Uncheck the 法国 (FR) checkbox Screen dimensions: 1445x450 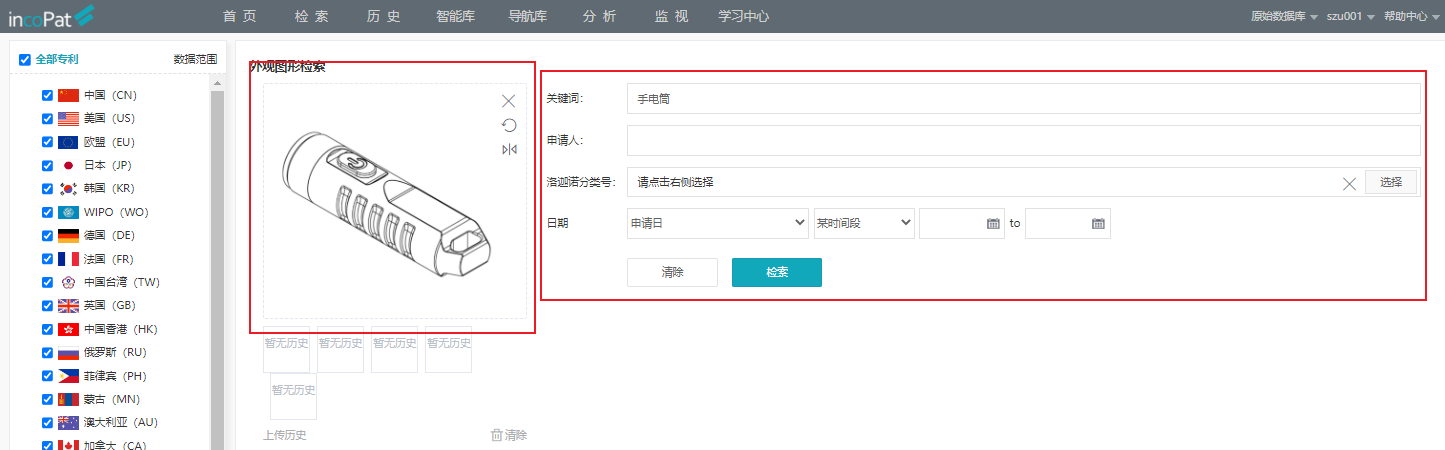[x=47, y=259]
